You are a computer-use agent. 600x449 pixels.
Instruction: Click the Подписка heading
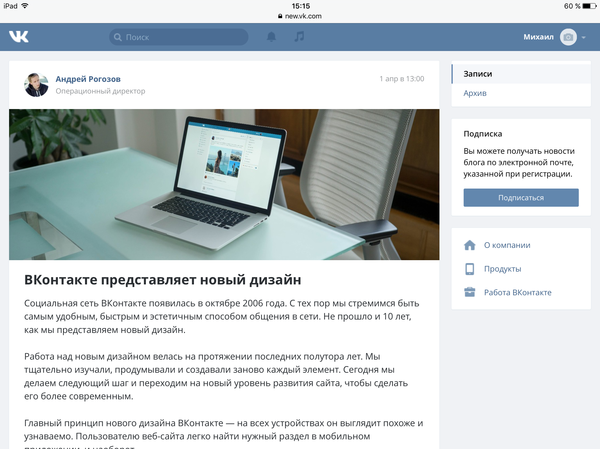(483, 134)
